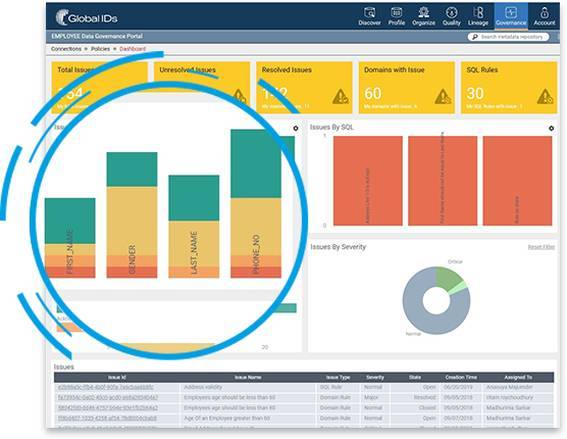Click warning icon on Resolved Issues card

coord(340,96)
